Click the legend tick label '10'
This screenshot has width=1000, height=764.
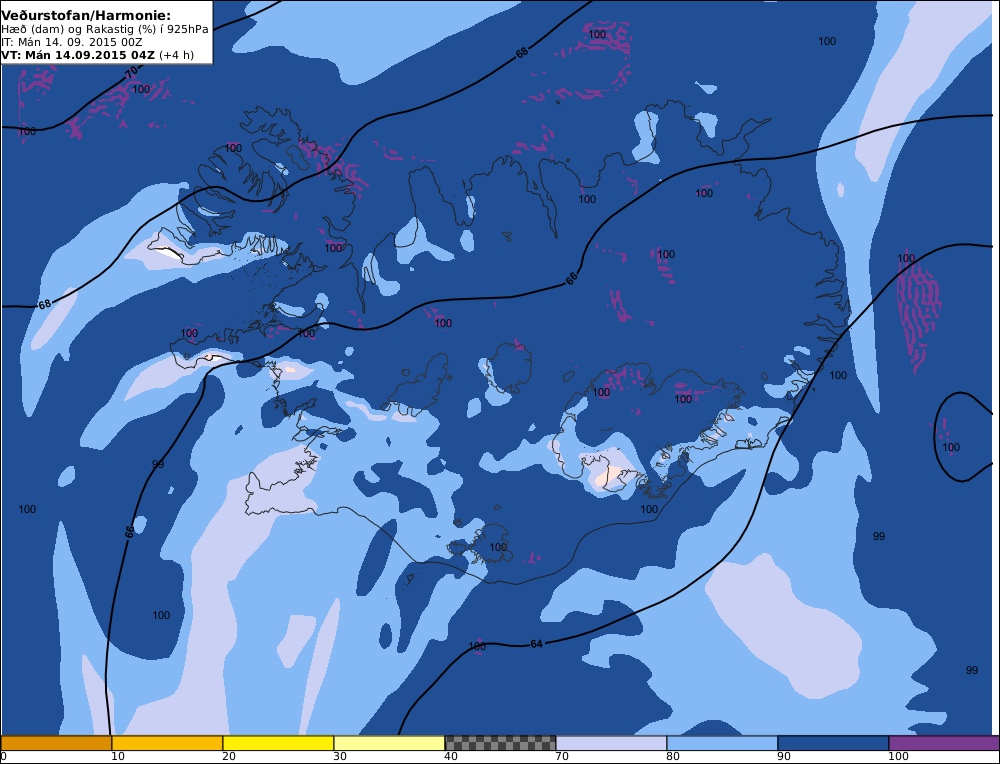click(x=117, y=757)
